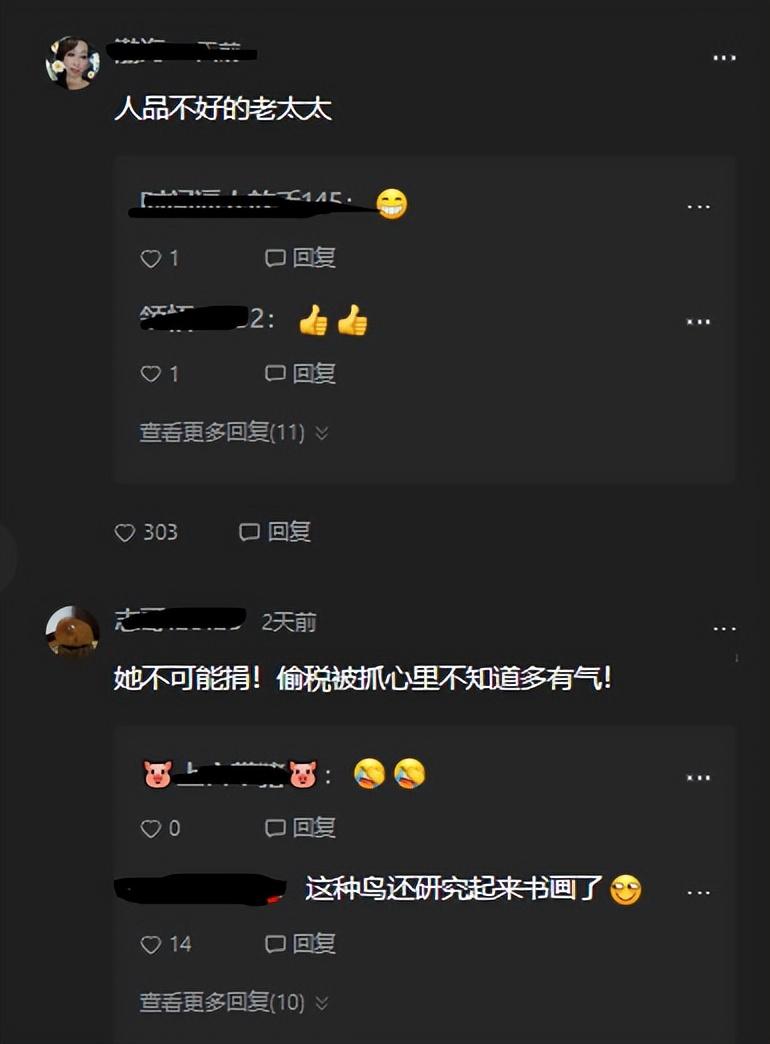Open the avatar of the 2天前 commenter
This screenshot has width=770, height=1044.
point(73,631)
